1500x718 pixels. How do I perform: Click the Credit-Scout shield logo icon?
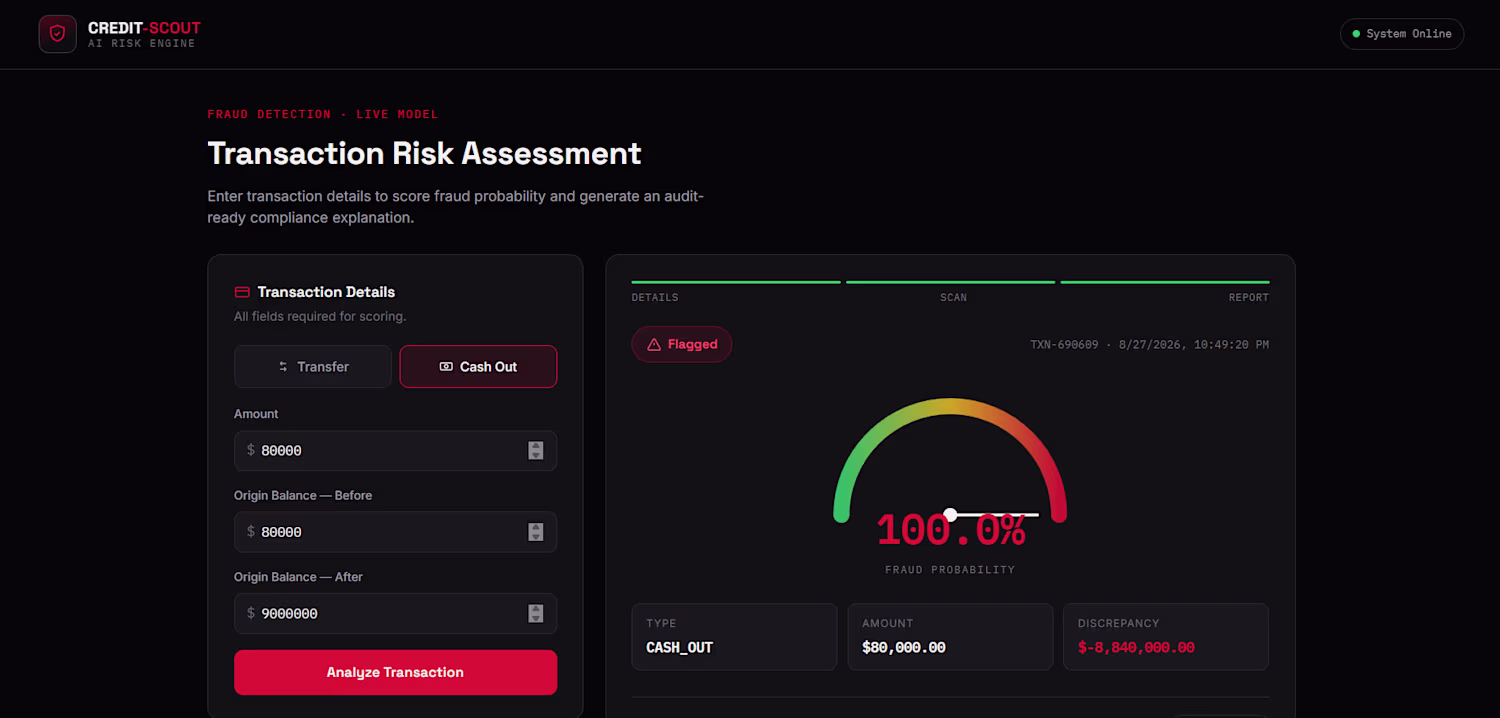click(58, 34)
